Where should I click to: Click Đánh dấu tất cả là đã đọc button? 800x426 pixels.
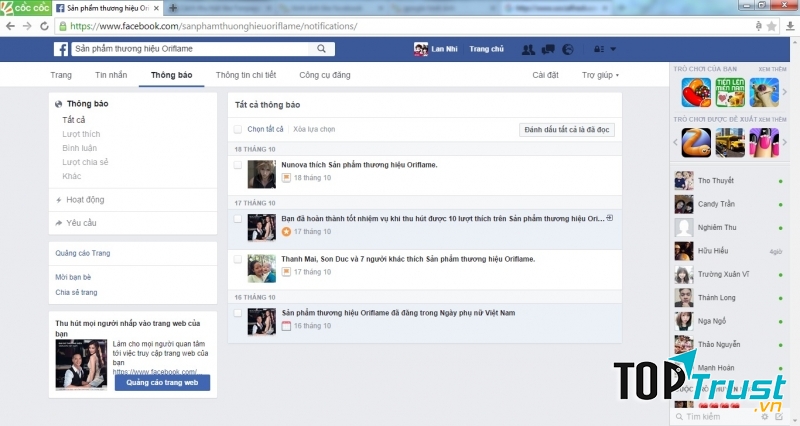pos(567,130)
